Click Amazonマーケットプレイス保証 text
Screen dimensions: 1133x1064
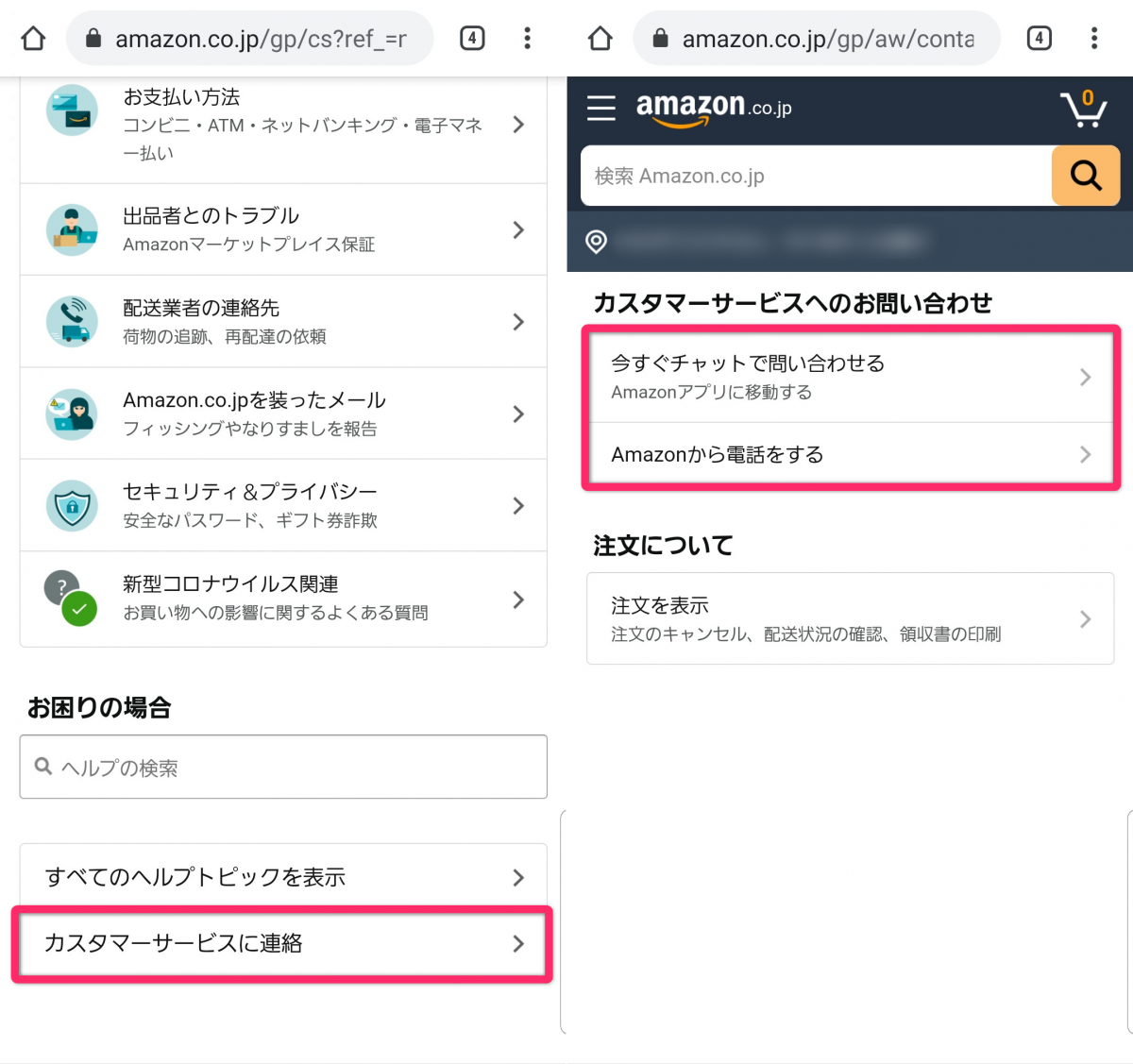pyautogui.click(x=248, y=245)
